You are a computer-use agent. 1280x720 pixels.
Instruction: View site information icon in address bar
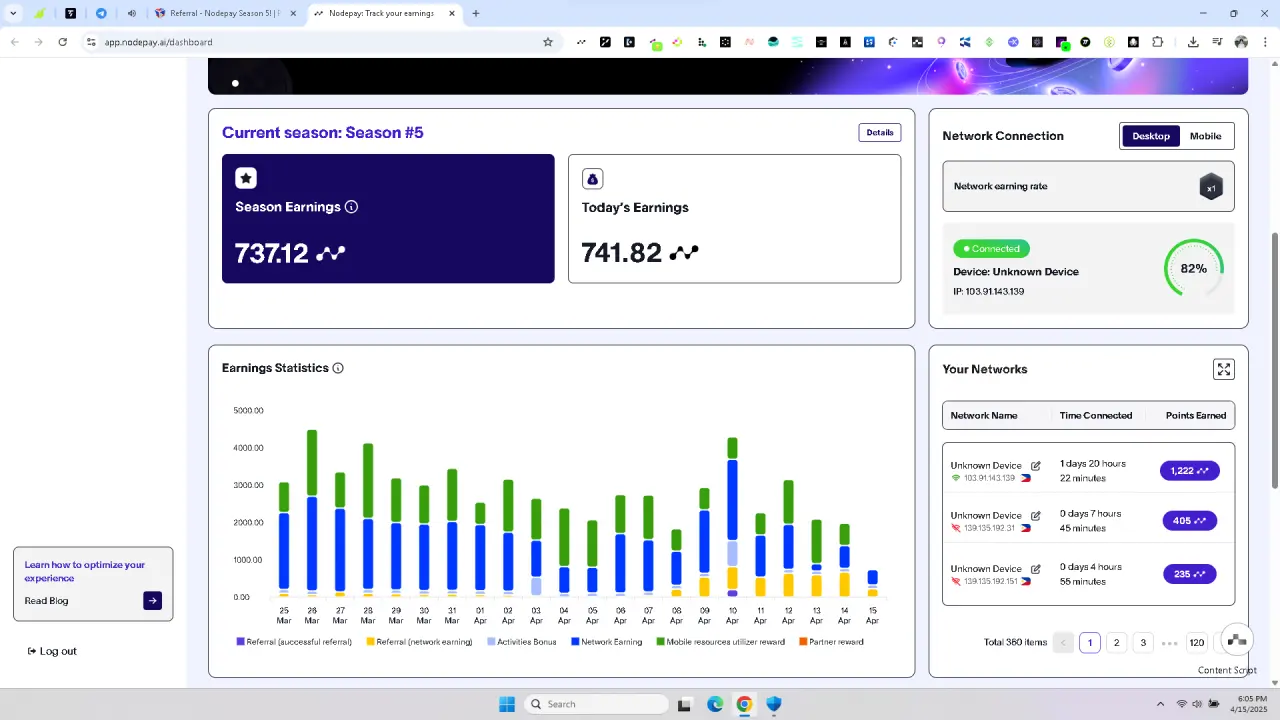tap(91, 42)
